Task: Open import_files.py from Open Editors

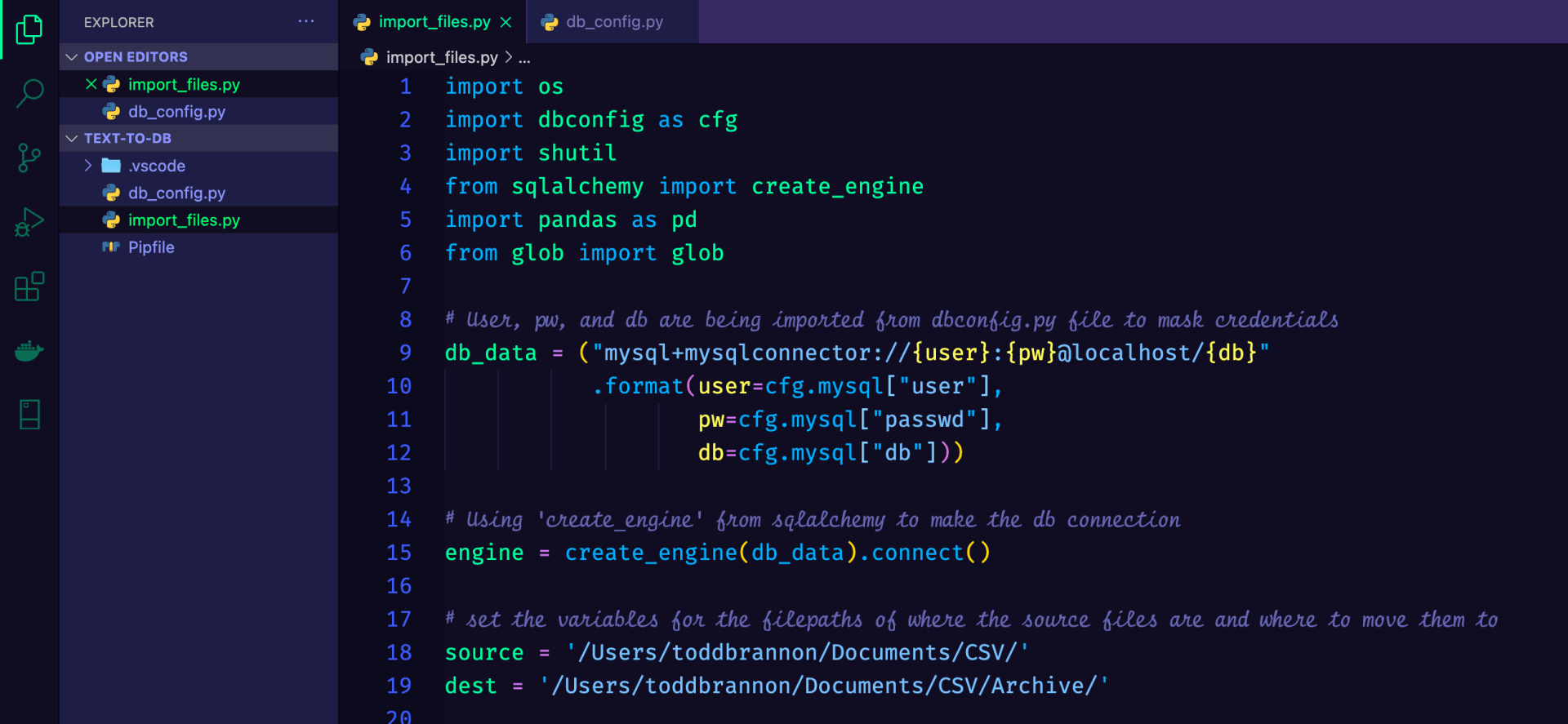Action: point(198,84)
